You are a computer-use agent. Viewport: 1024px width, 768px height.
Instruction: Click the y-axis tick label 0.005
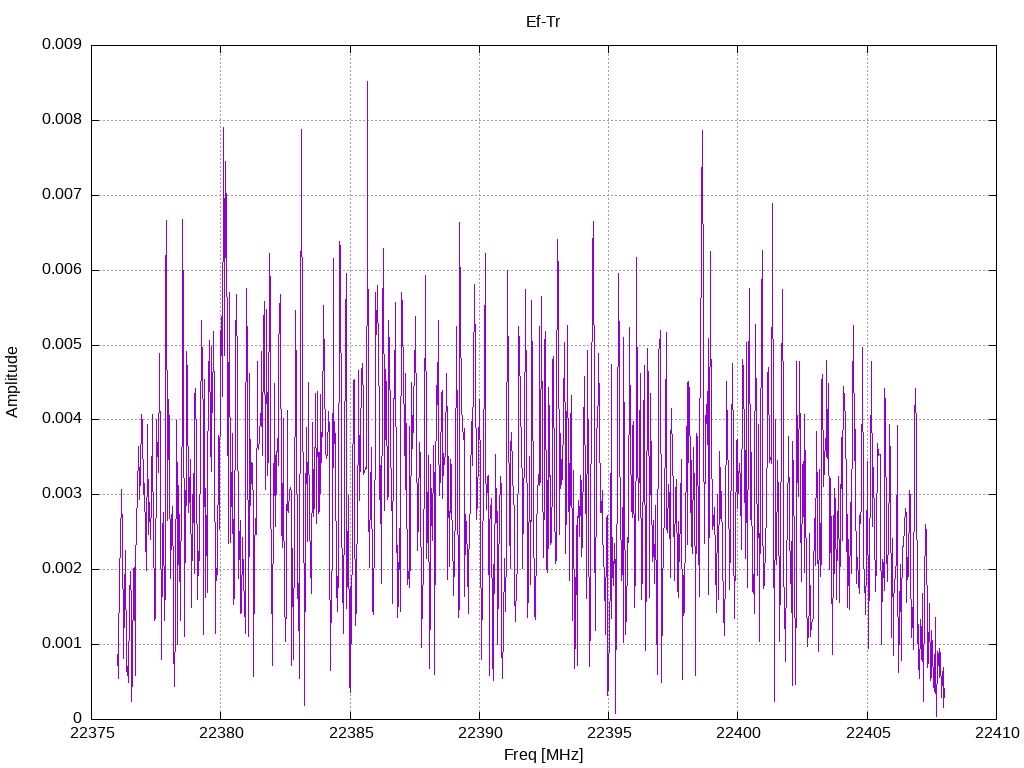click(x=62, y=344)
